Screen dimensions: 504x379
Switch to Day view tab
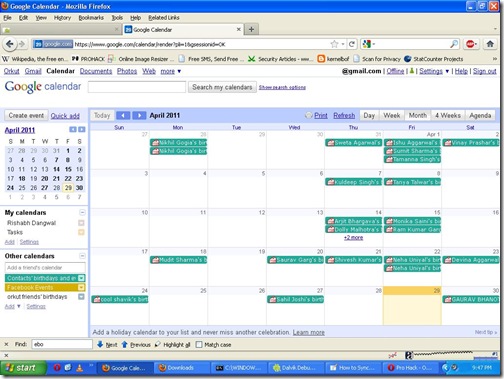click(369, 115)
